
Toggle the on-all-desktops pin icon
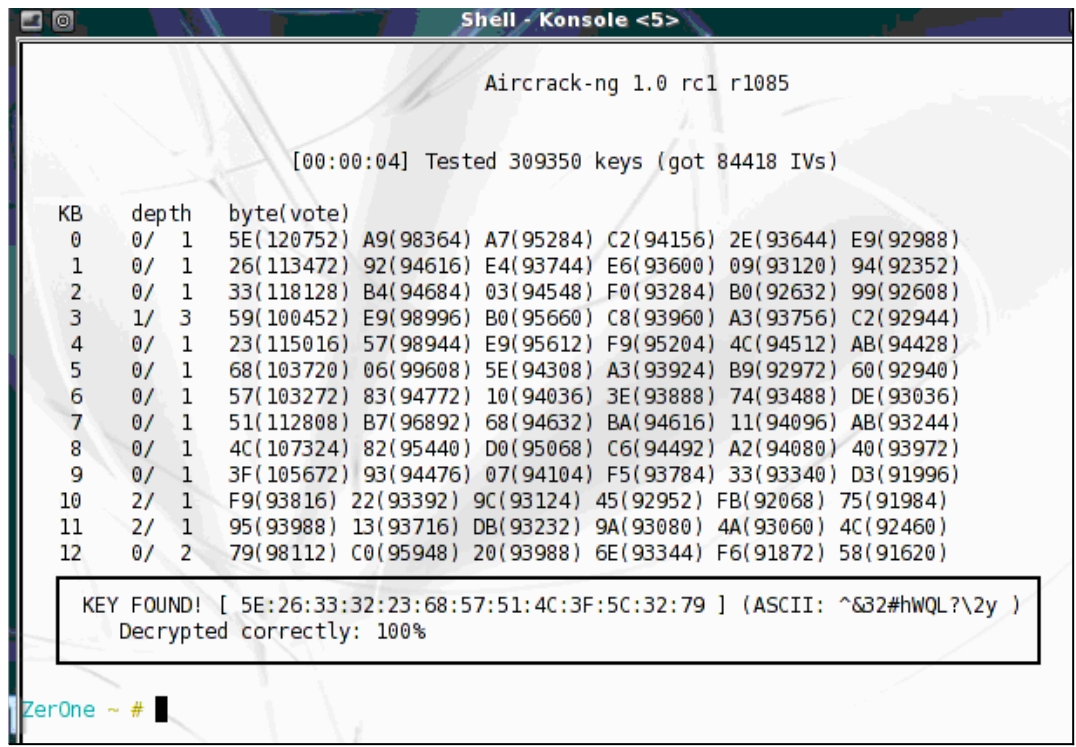coord(63,21)
